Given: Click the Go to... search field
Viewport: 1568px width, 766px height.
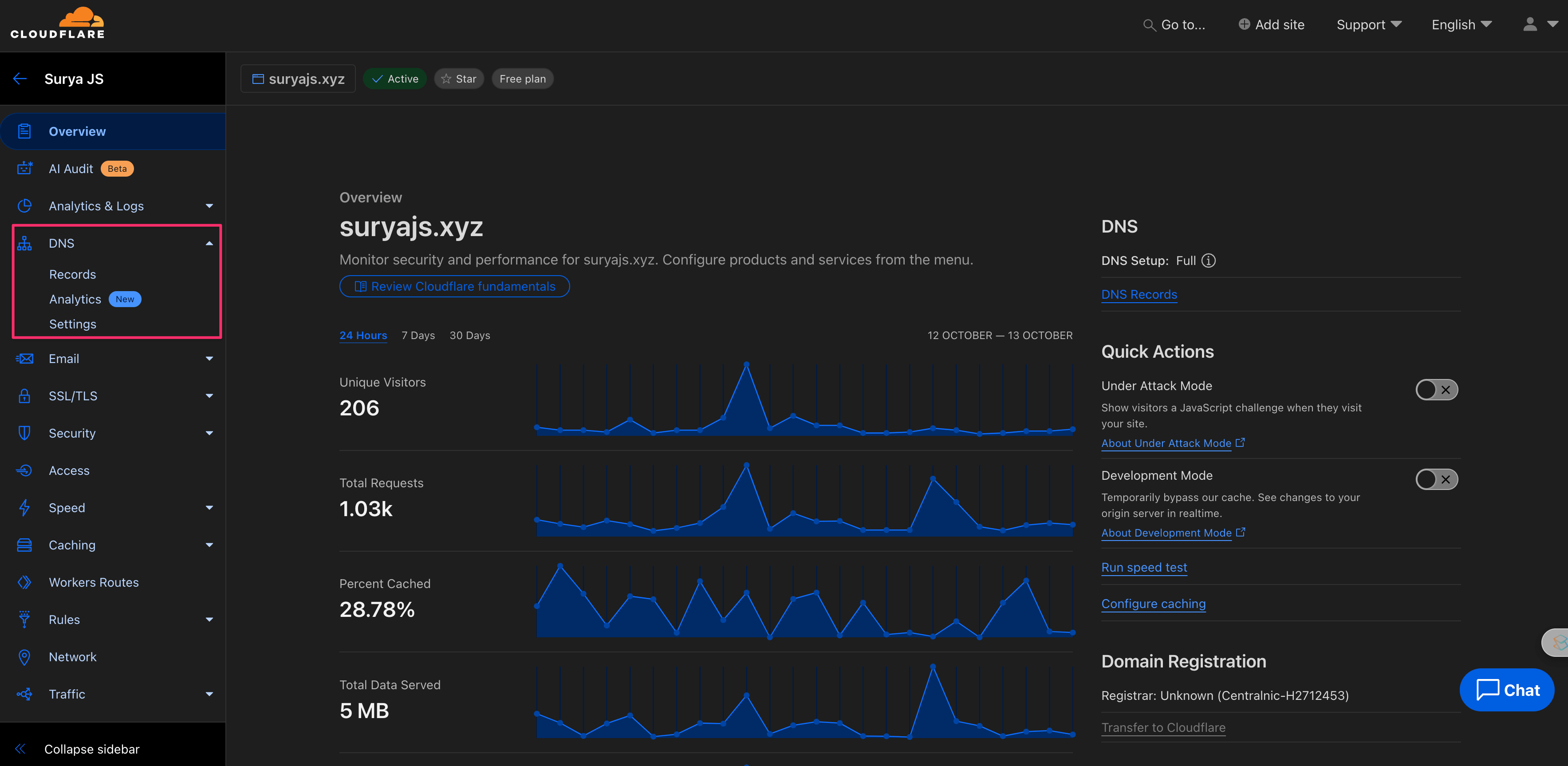Looking at the screenshot, I should (x=1174, y=25).
